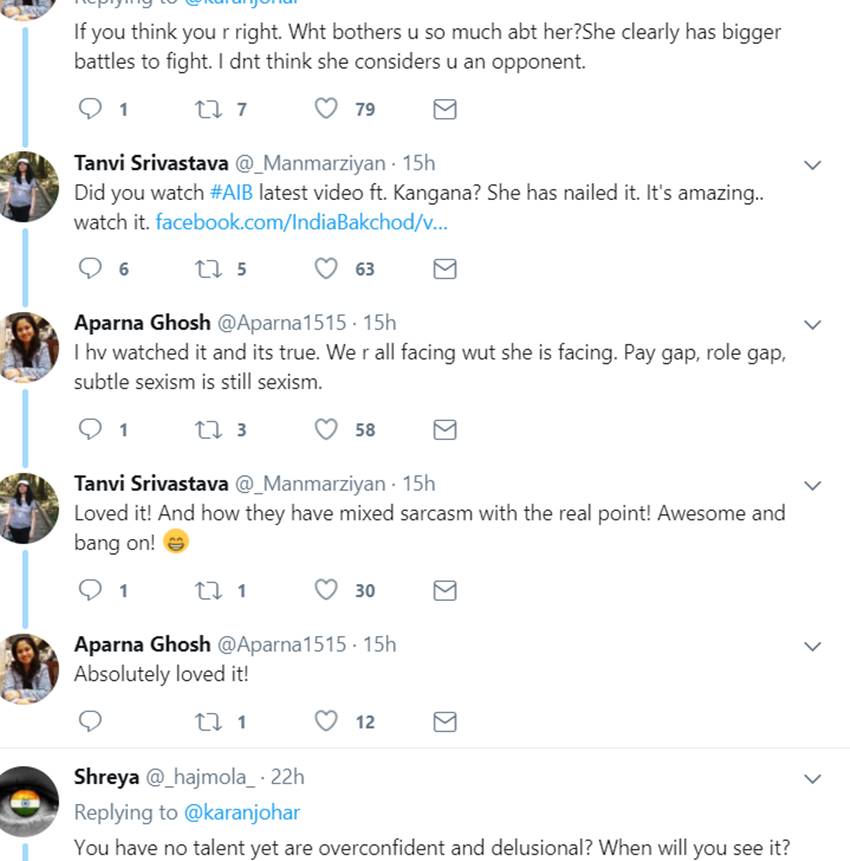Message the 'Loved it! And how' tweet
Image resolution: width=850 pixels, height=861 pixels.
click(445, 590)
